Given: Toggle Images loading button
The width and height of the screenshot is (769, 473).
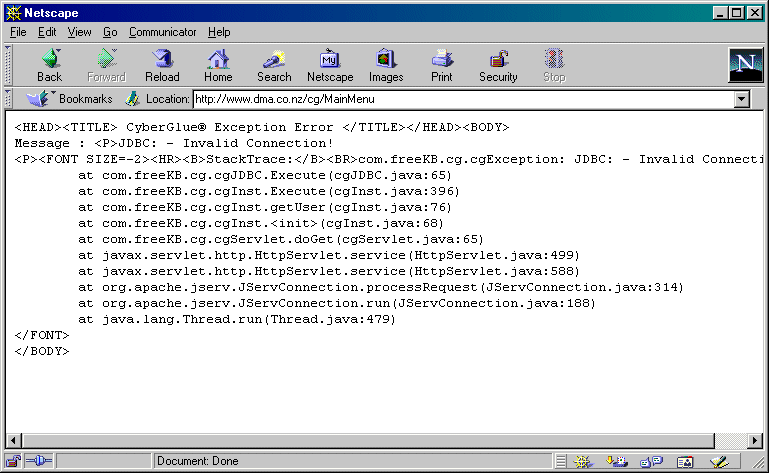Looking at the screenshot, I should coord(386,66).
